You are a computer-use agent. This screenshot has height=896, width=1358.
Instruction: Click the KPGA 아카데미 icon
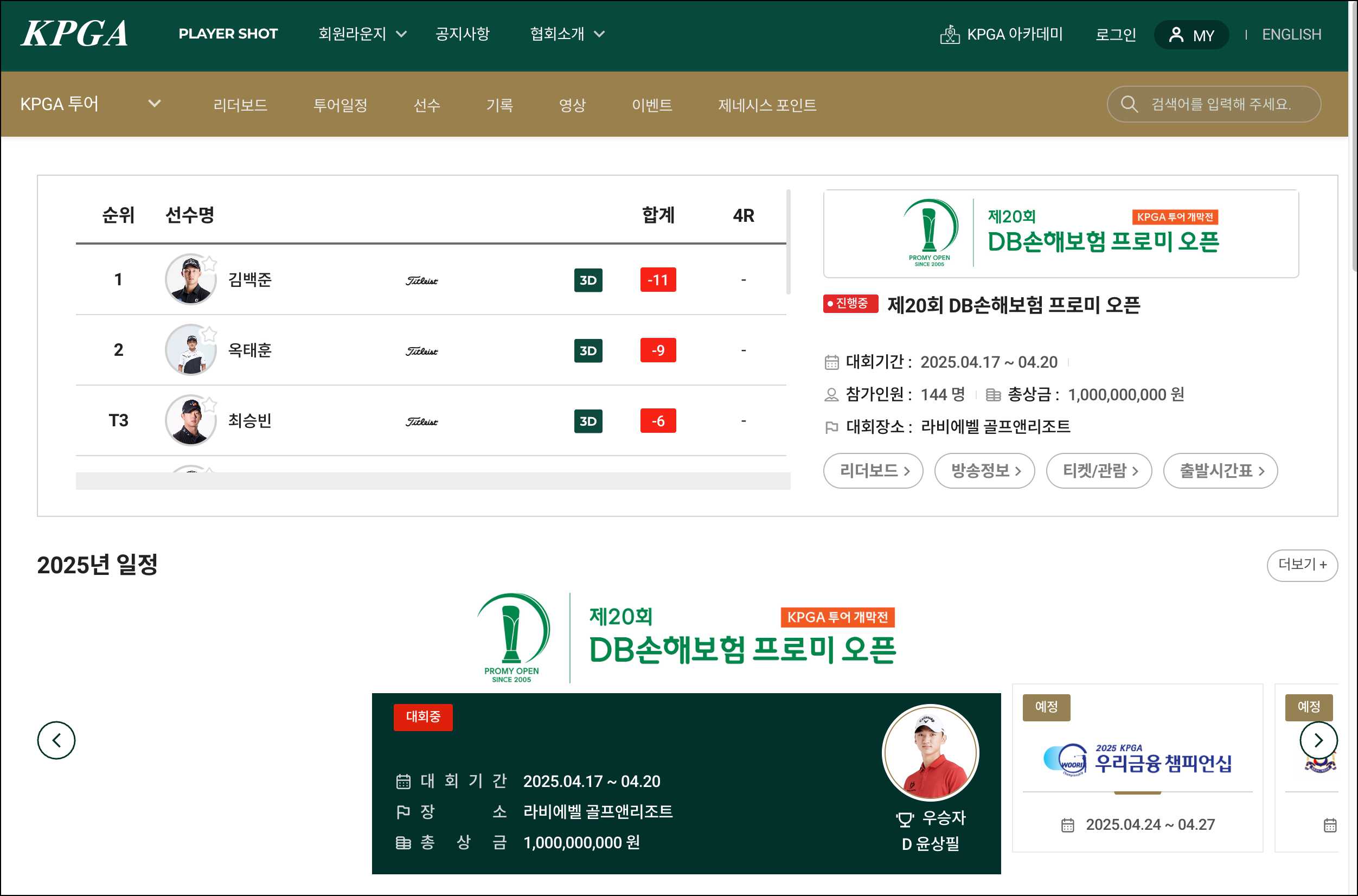950,34
